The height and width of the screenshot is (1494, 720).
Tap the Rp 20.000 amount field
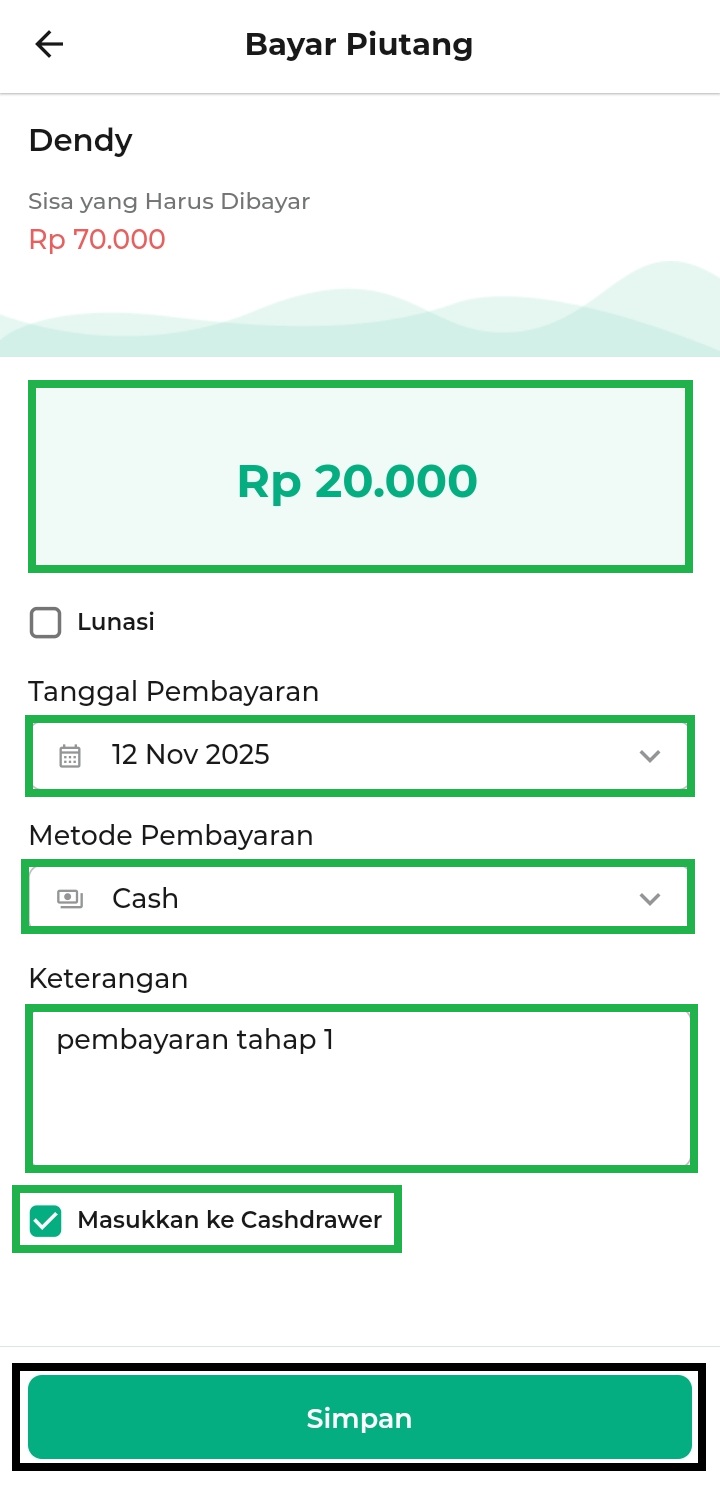point(358,481)
